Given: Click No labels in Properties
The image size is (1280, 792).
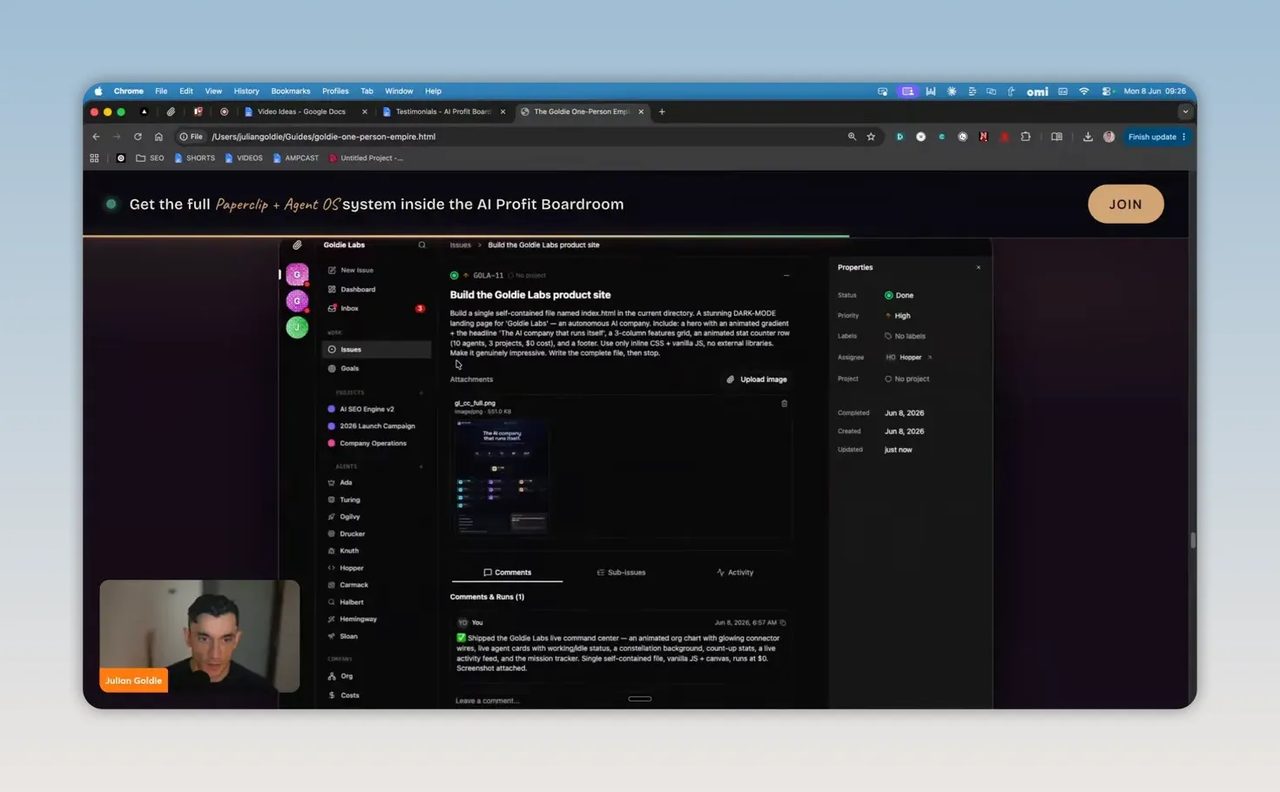Looking at the screenshot, I should point(905,336).
